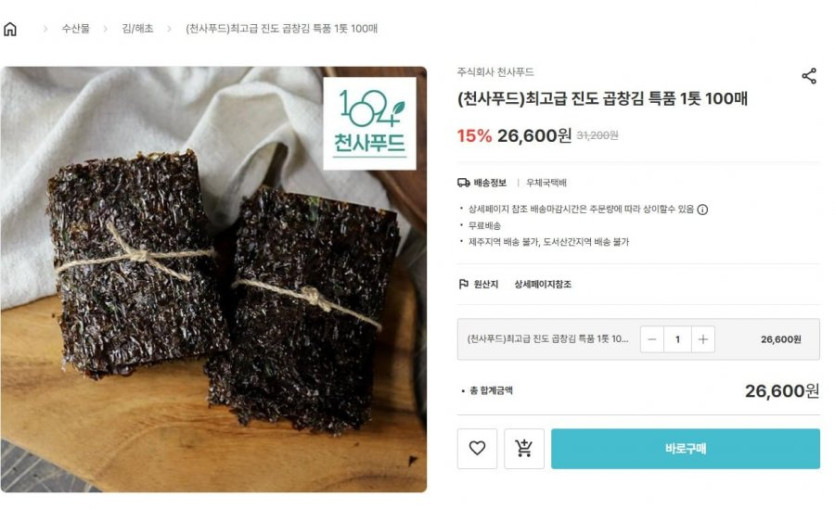835x510 pixels.
Task: Click the main seaweed product image
Action: 213,279
